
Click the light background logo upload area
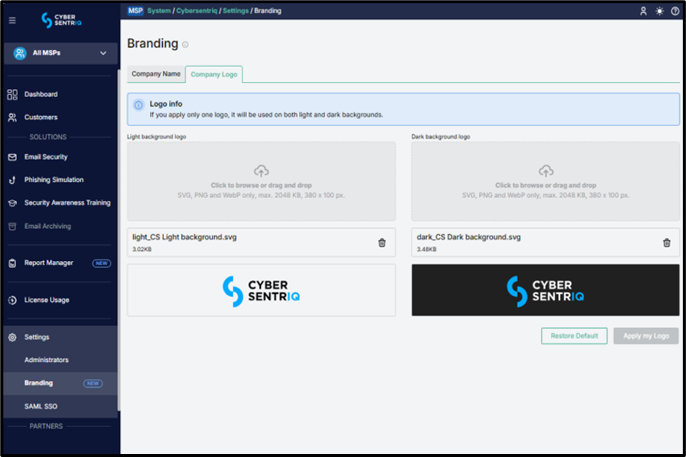point(261,180)
